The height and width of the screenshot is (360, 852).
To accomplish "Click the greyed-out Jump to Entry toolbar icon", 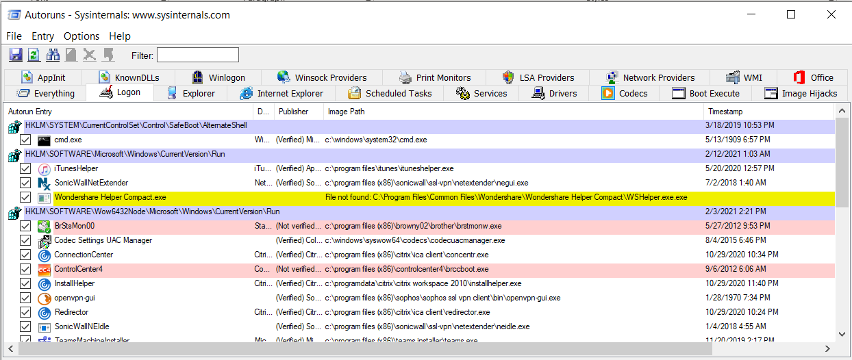I will (x=108, y=55).
